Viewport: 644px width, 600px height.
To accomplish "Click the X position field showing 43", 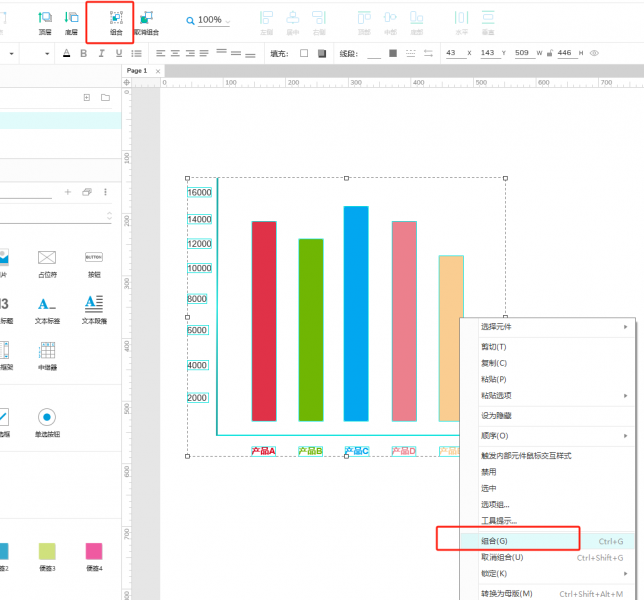I will click(x=456, y=53).
